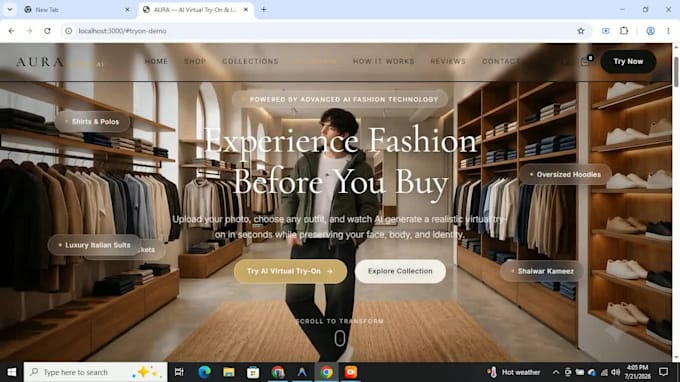Select the Shirts & Polos tag
The image size is (680, 382).
click(92, 122)
